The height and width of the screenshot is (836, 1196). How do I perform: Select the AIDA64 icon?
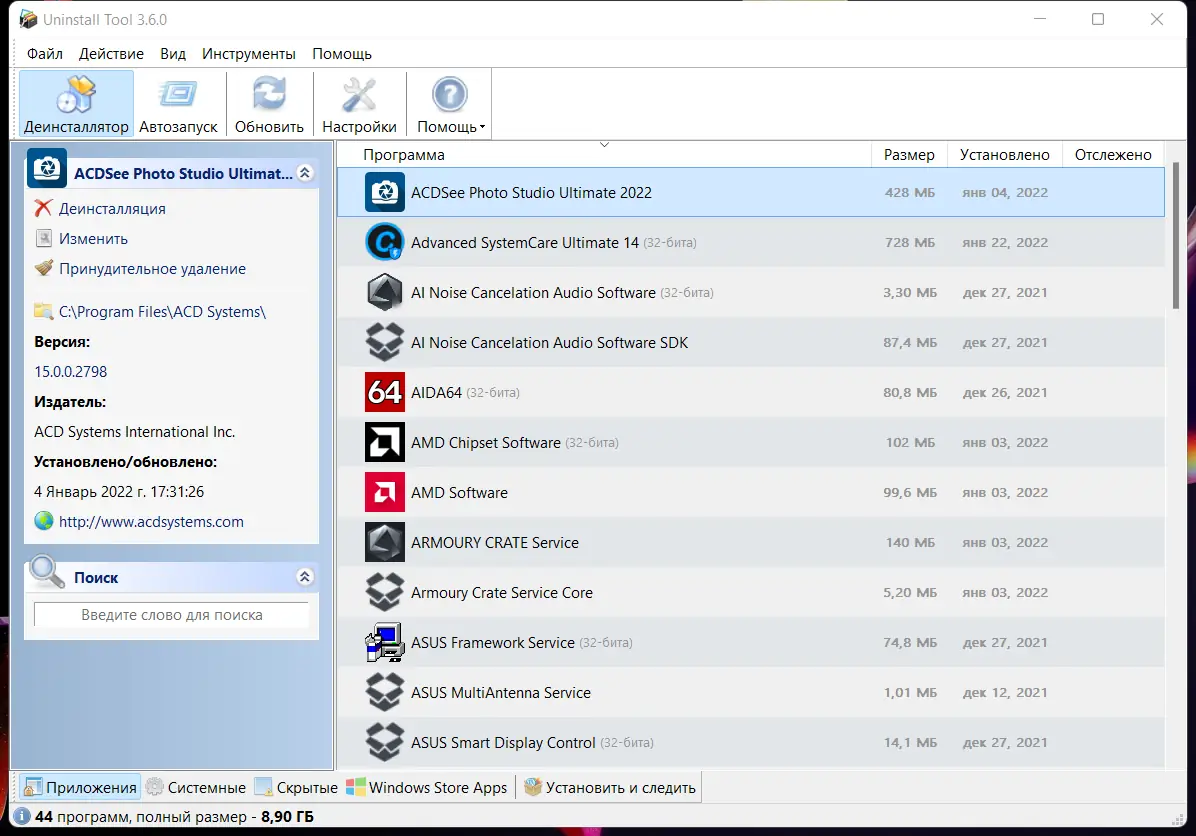(384, 392)
